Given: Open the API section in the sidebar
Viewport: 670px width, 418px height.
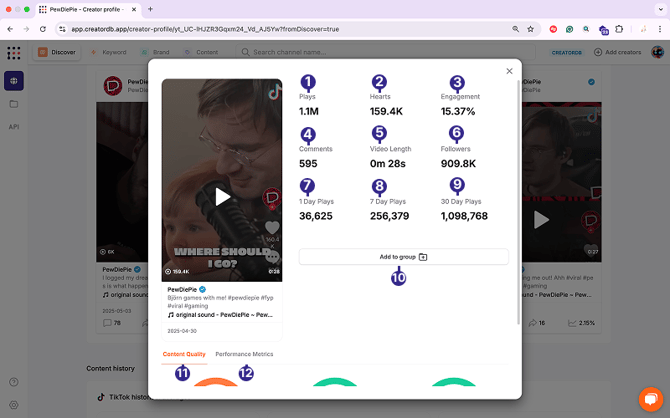Looking at the screenshot, I should pyautogui.click(x=14, y=127).
